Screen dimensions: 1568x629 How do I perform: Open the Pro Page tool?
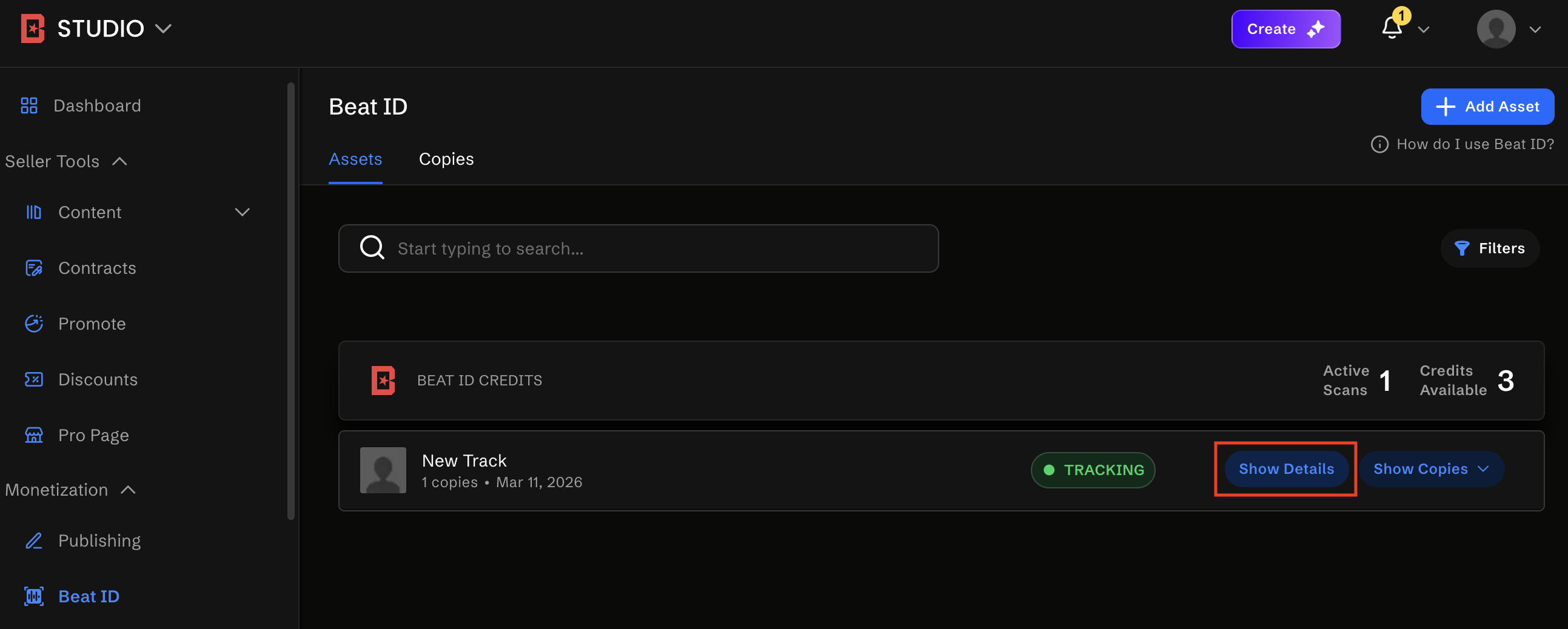pyautogui.click(x=93, y=434)
